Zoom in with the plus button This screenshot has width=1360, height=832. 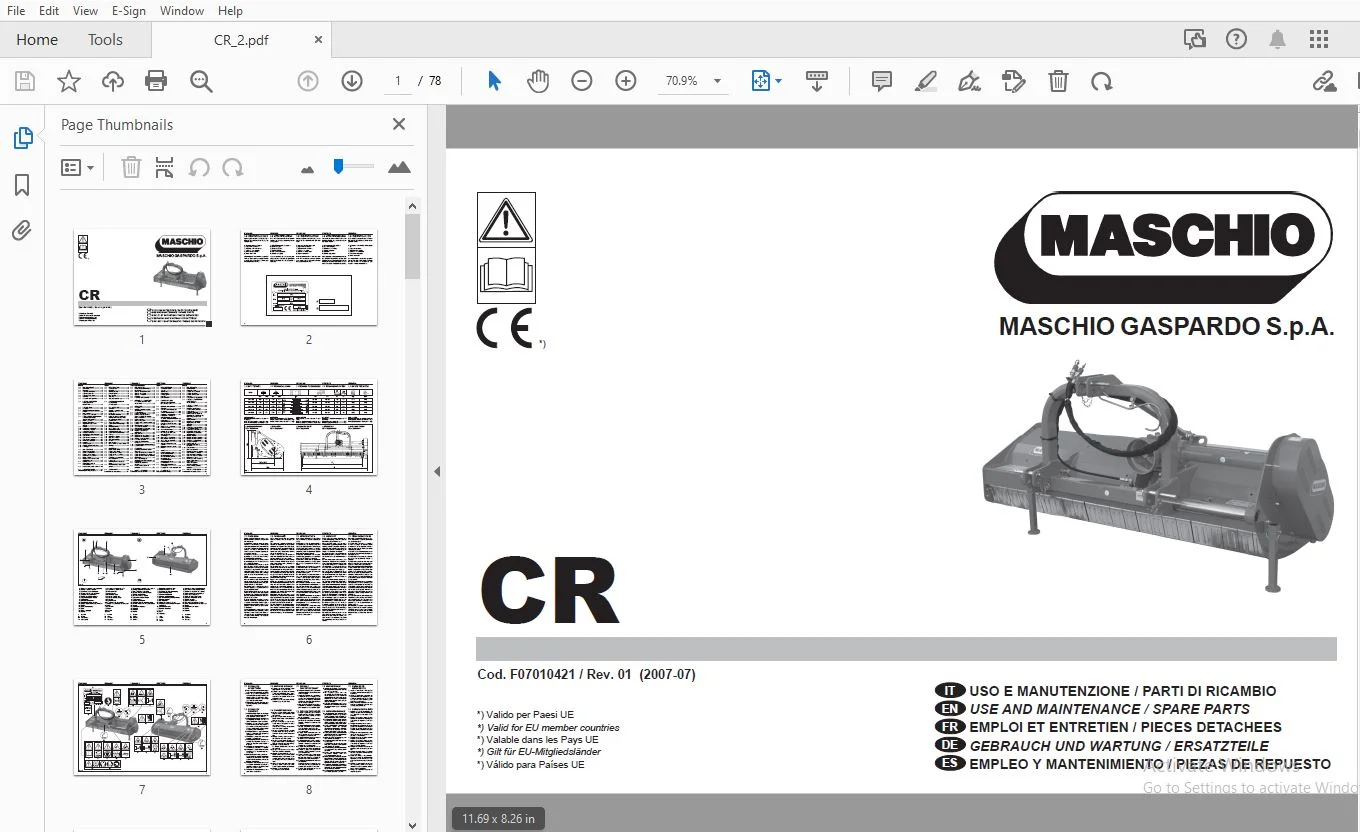tap(626, 81)
